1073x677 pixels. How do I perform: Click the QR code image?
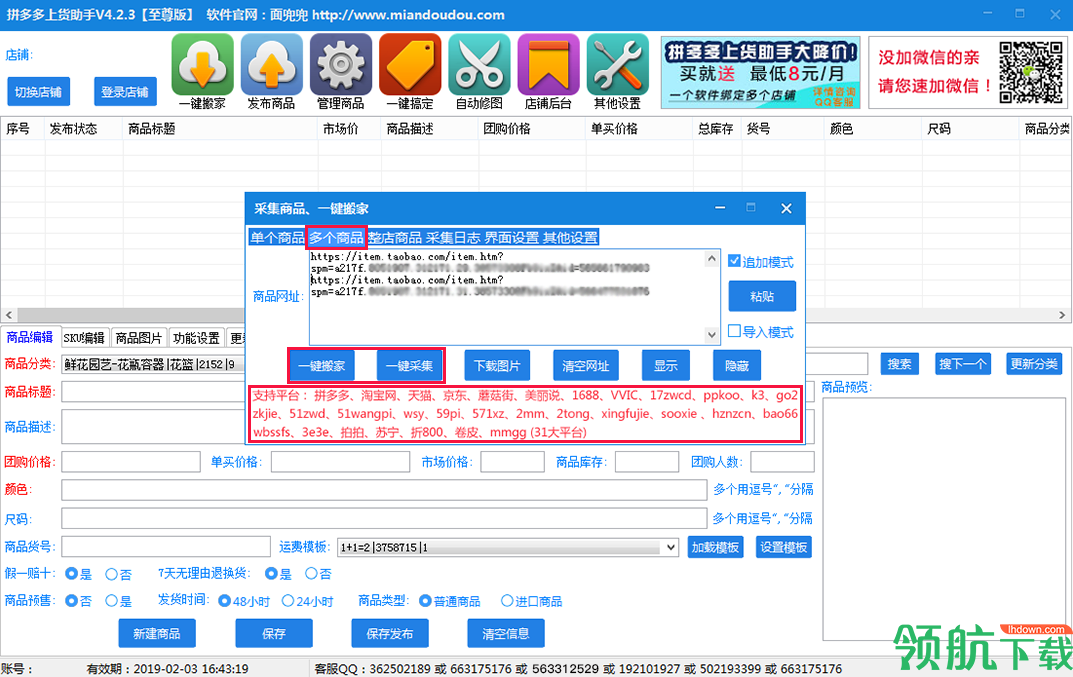click(1031, 73)
